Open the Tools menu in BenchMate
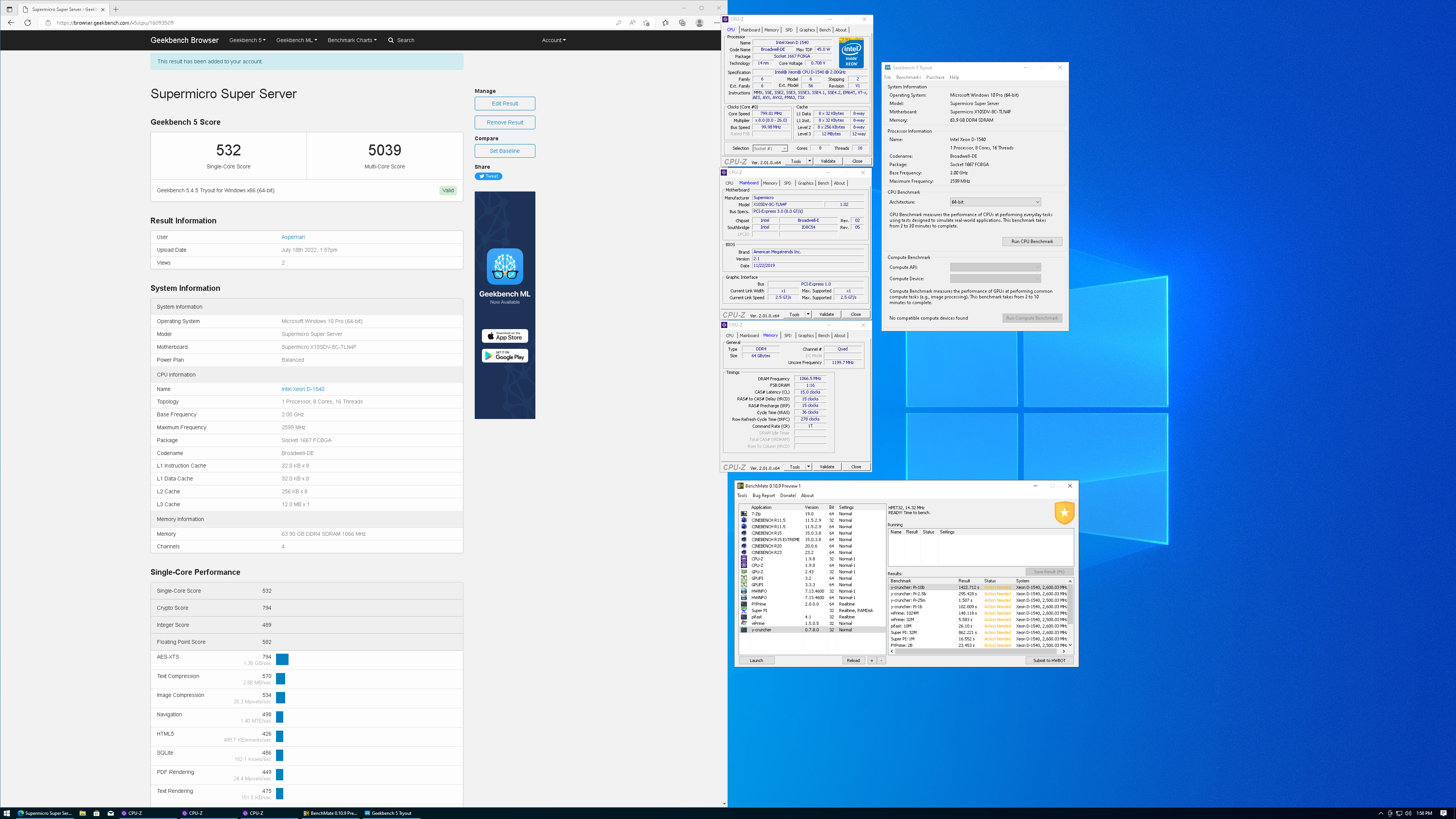1456x819 pixels. pos(742,496)
